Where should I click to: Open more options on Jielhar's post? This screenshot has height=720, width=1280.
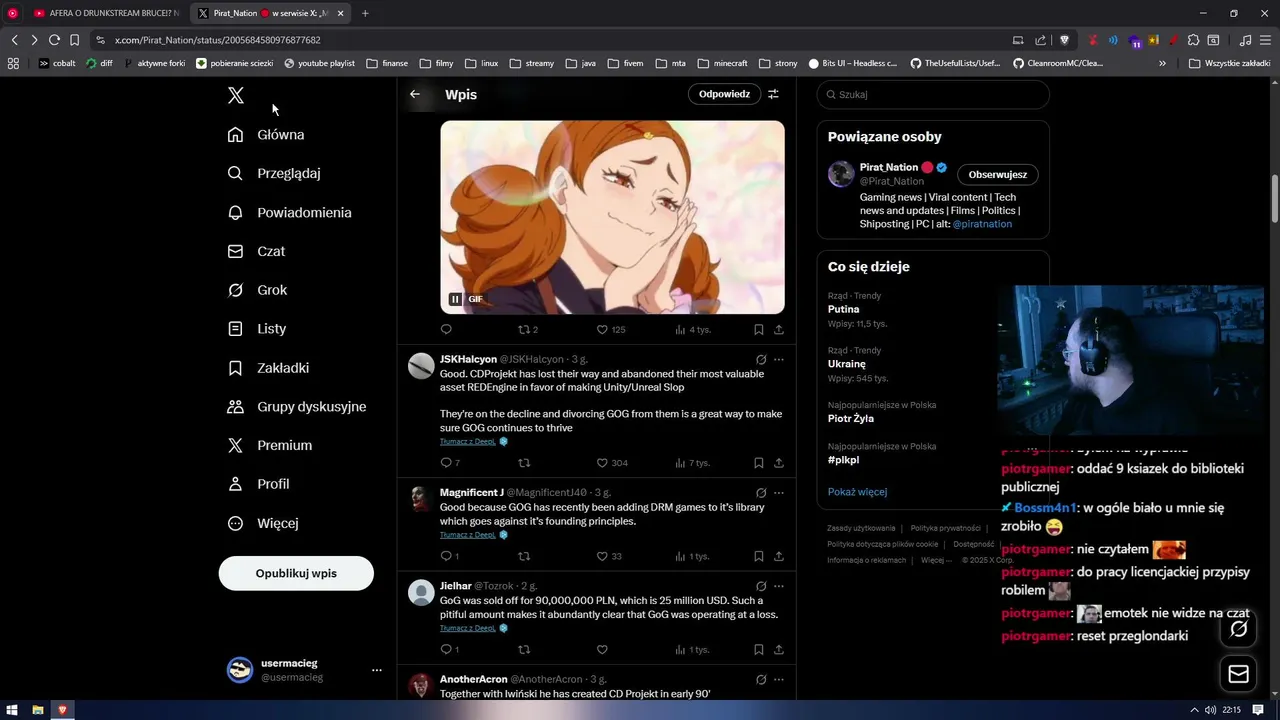(779, 586)
